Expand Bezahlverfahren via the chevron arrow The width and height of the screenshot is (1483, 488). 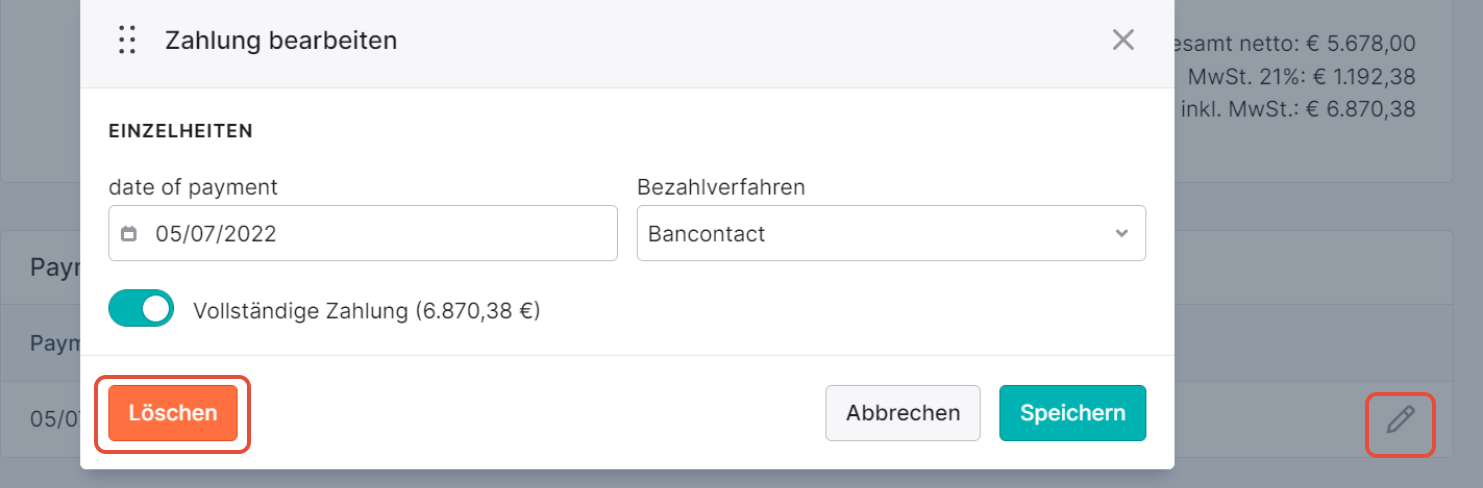(x=1121, y=234)
